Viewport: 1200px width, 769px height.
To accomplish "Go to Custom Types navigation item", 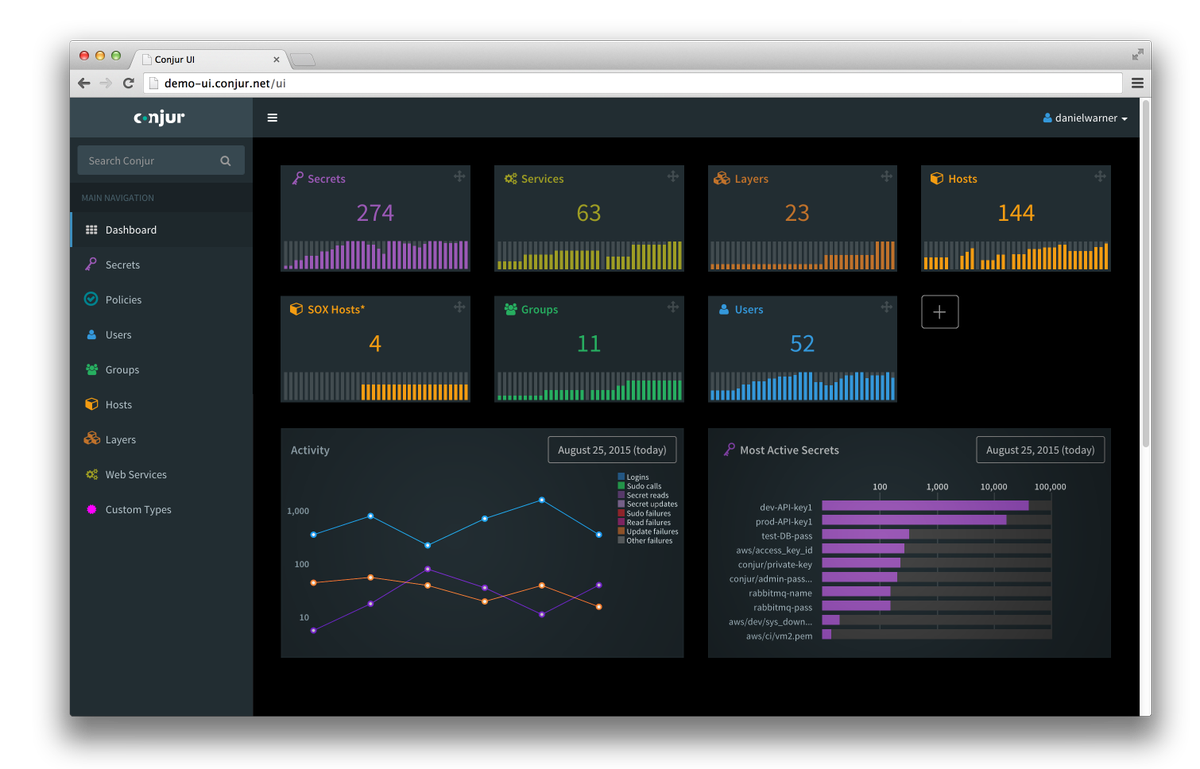I will [161, 510].
